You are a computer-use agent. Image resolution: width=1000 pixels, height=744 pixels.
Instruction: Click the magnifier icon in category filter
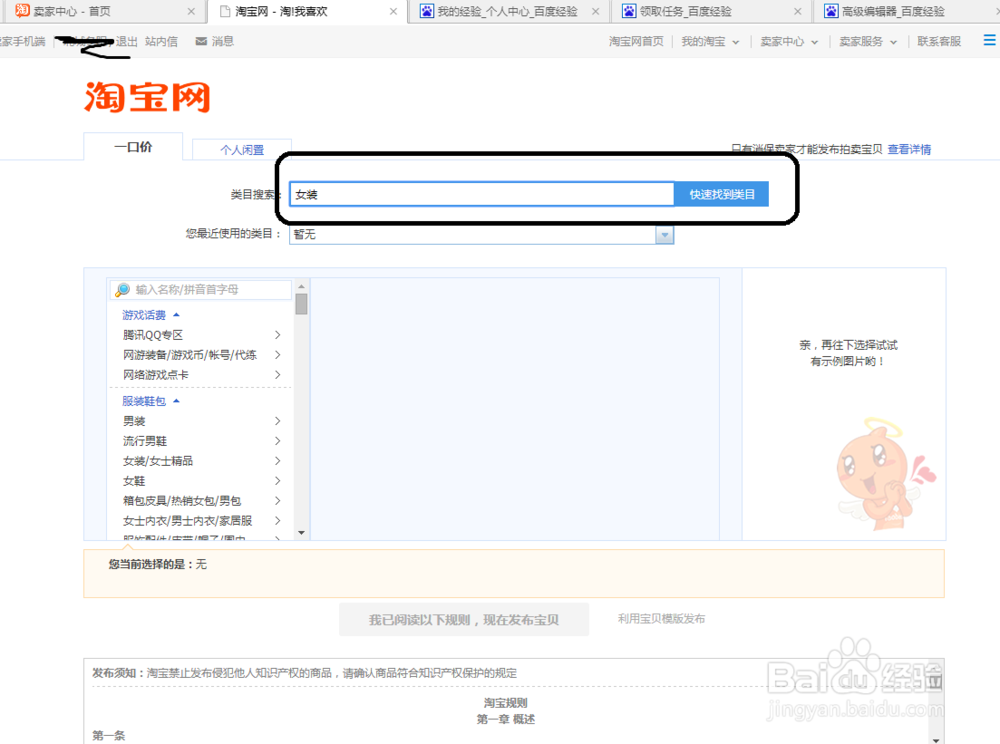(x=122, y=290)
